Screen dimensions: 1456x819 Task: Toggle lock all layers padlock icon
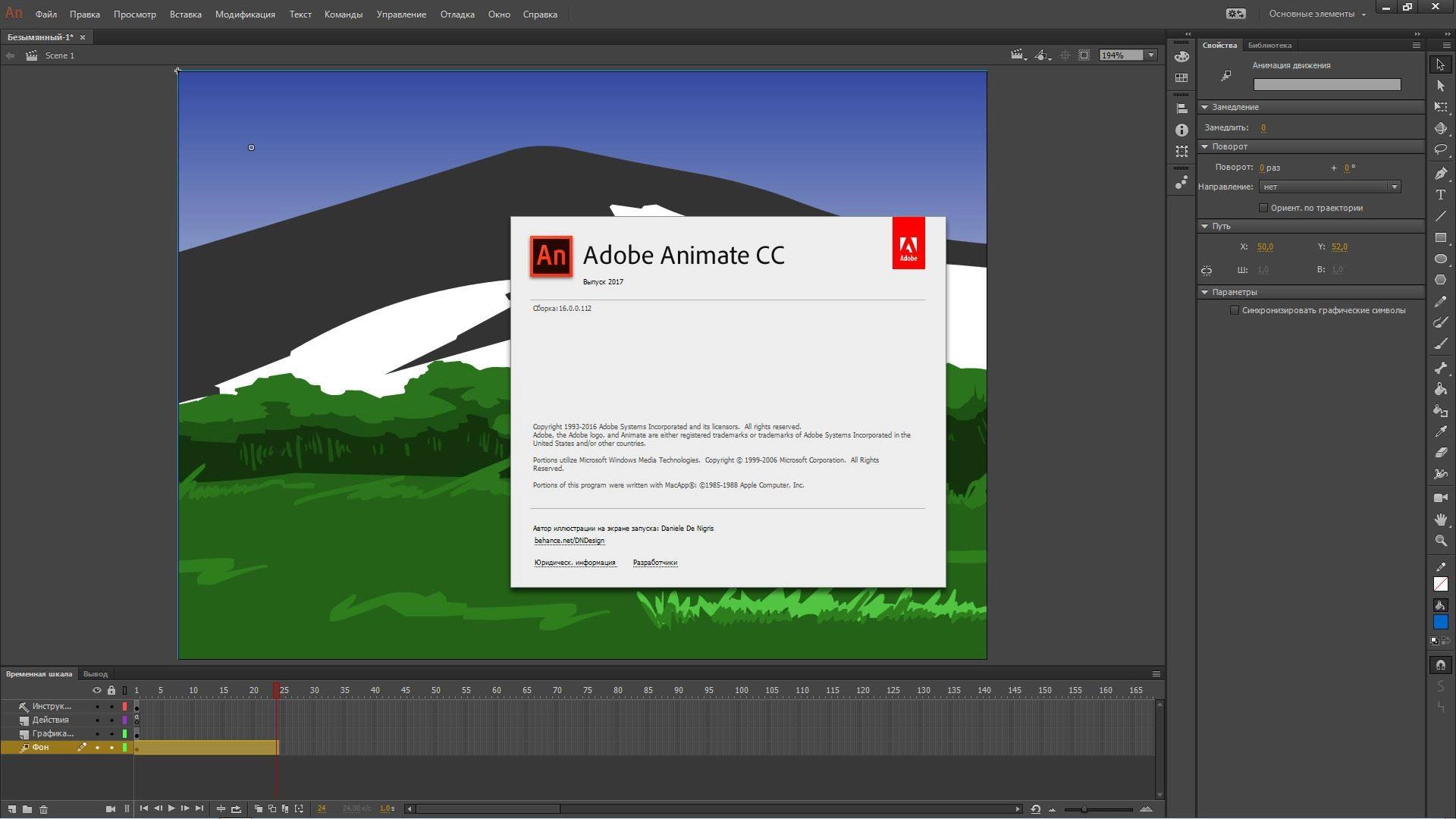111,690
